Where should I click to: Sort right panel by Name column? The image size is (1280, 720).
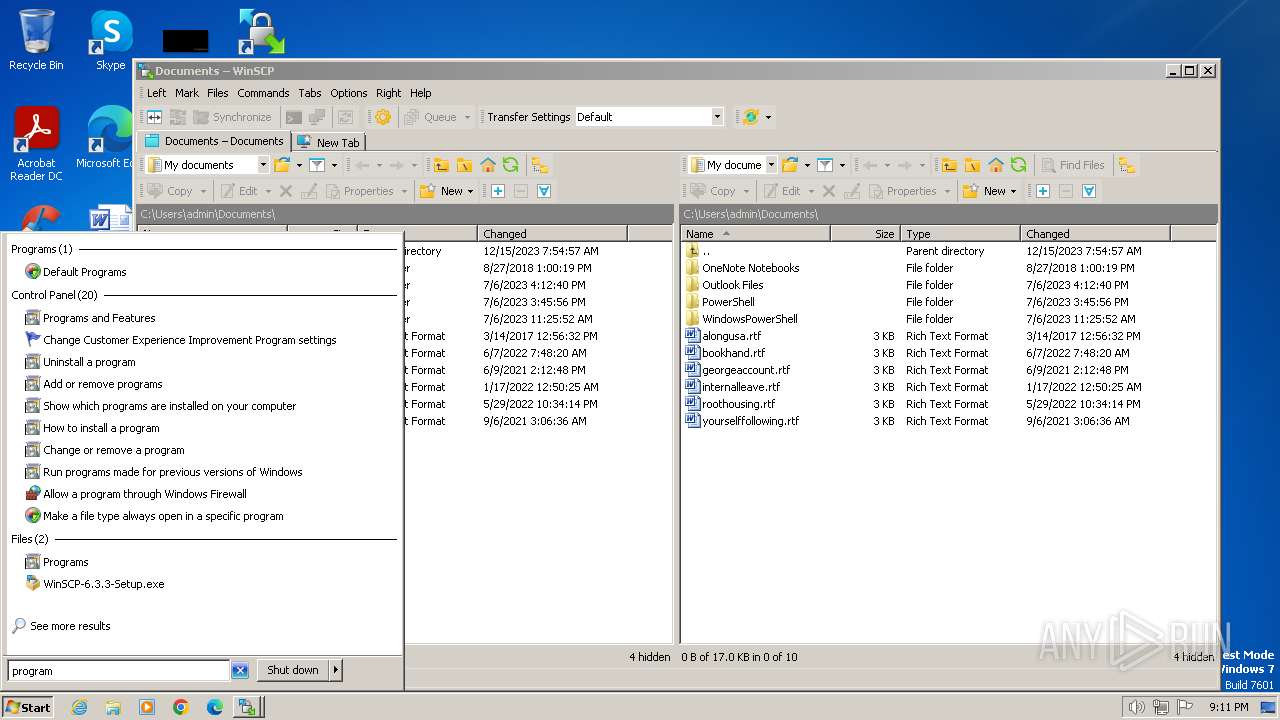coord(756,233)
